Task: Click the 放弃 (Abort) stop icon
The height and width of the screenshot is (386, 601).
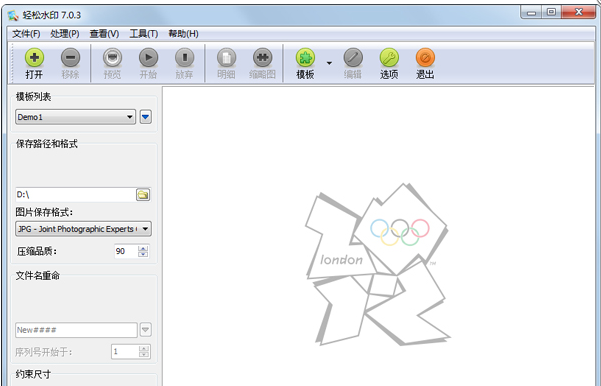Action: [184, 58]
